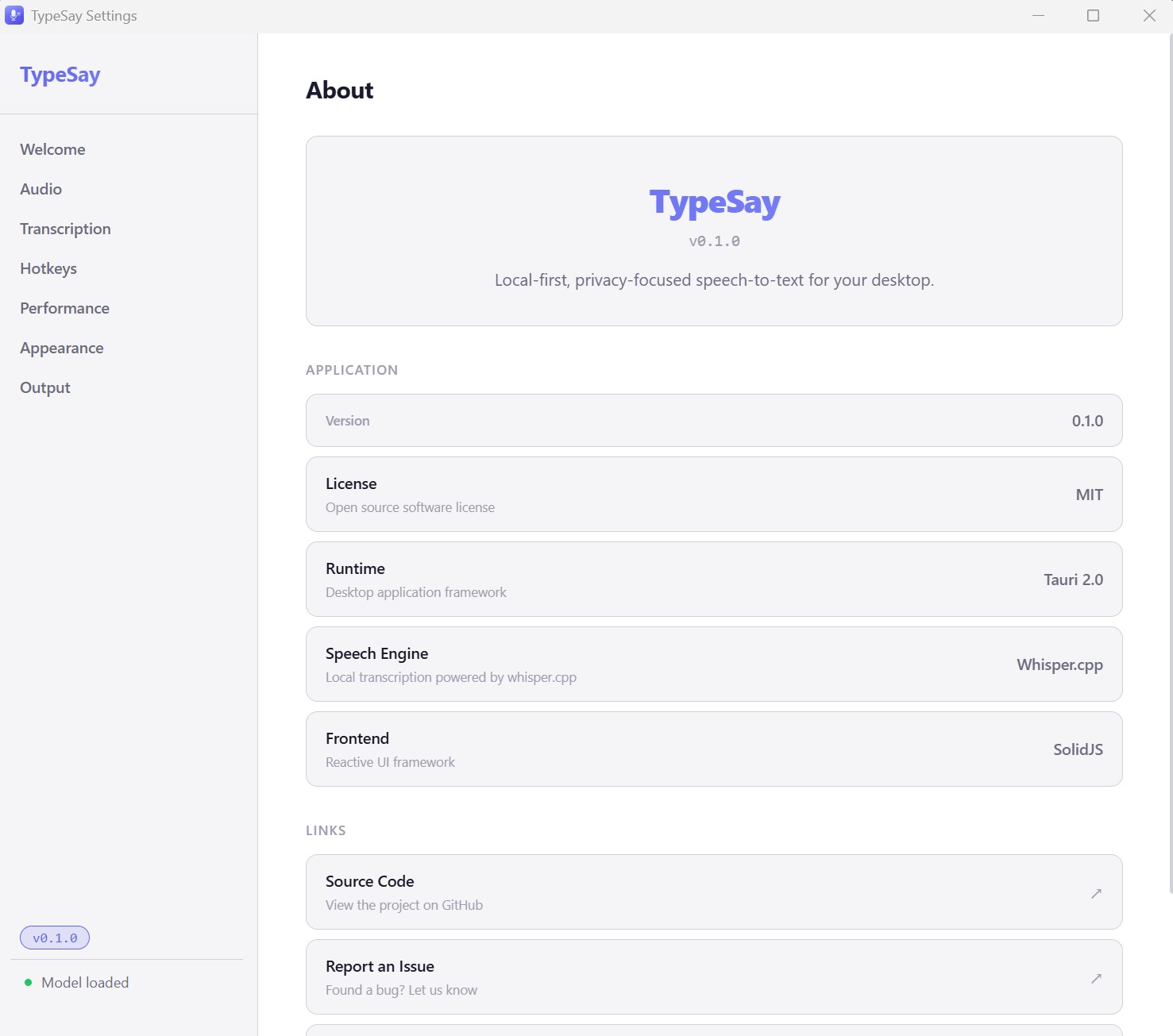1173x1036 pixels.
Task: Click the Version 0.1.0 row under Application
Action: pos(713,420)
